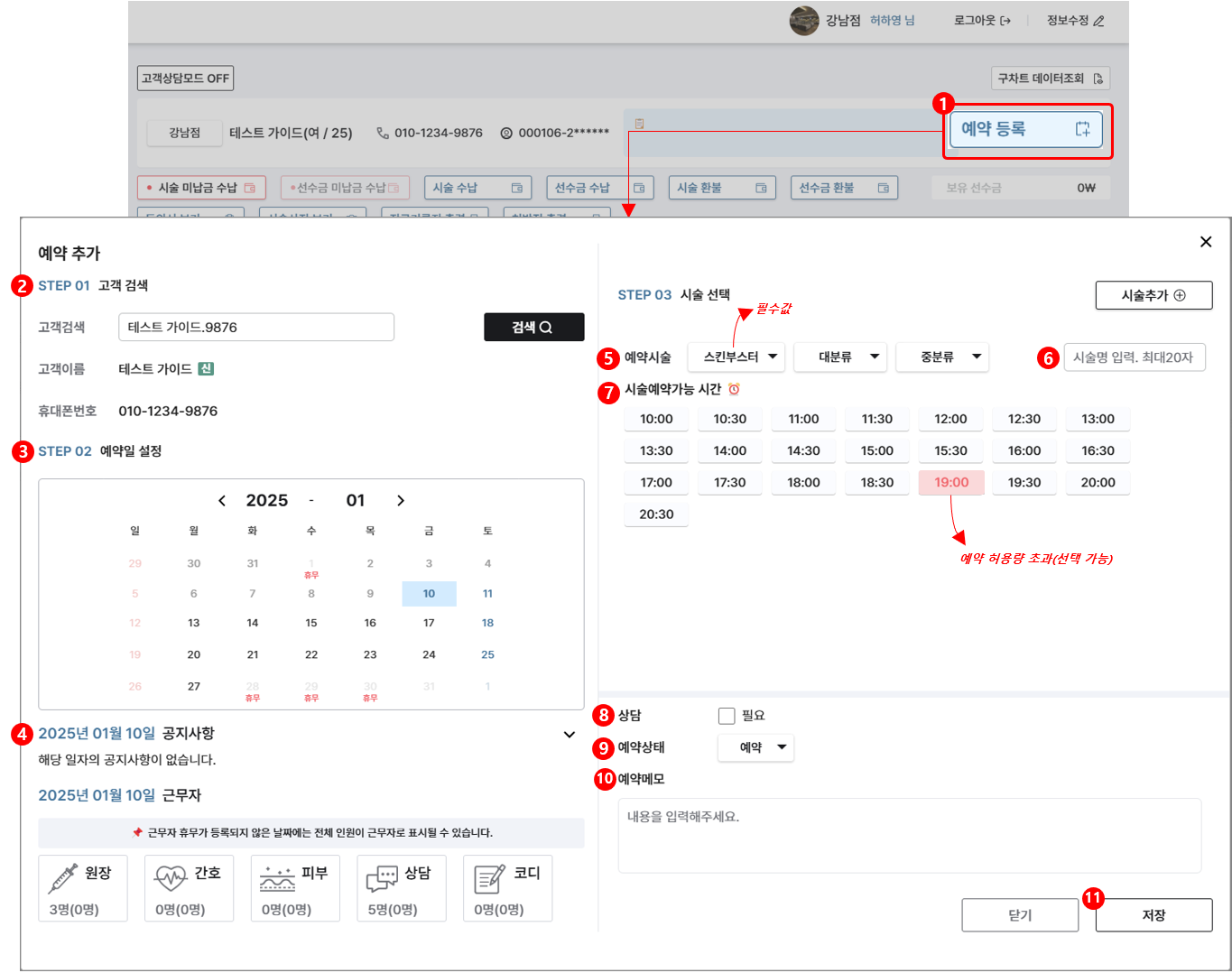Viewport: 1232px width, 973px height.
Task: Open the 중분류 dropdown
Action: click(942, 357)
